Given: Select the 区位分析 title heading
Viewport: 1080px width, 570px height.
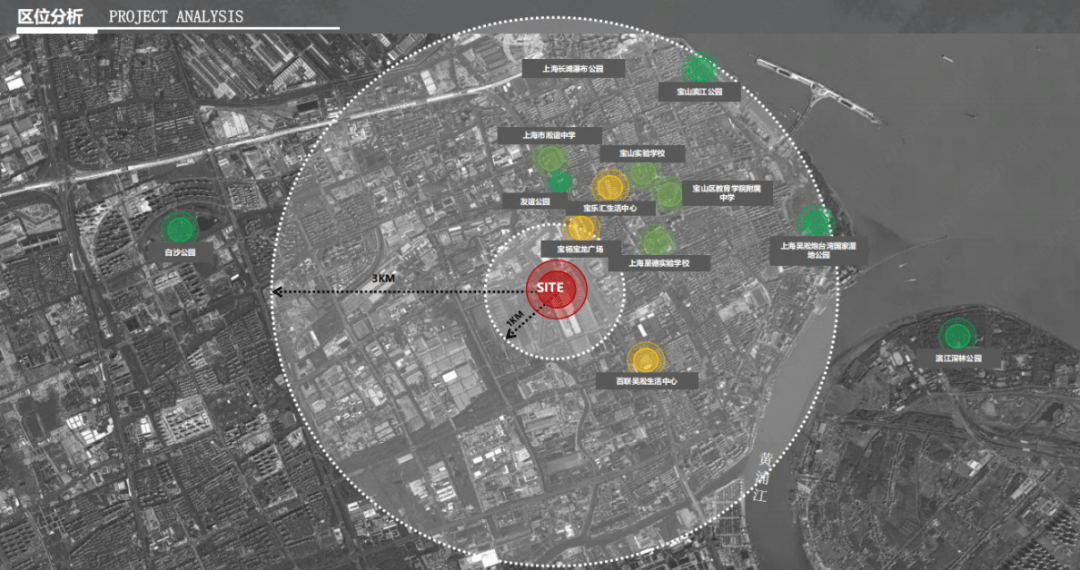Looking at the screenshot, I should pyautogui.click(x=50, y=16).
